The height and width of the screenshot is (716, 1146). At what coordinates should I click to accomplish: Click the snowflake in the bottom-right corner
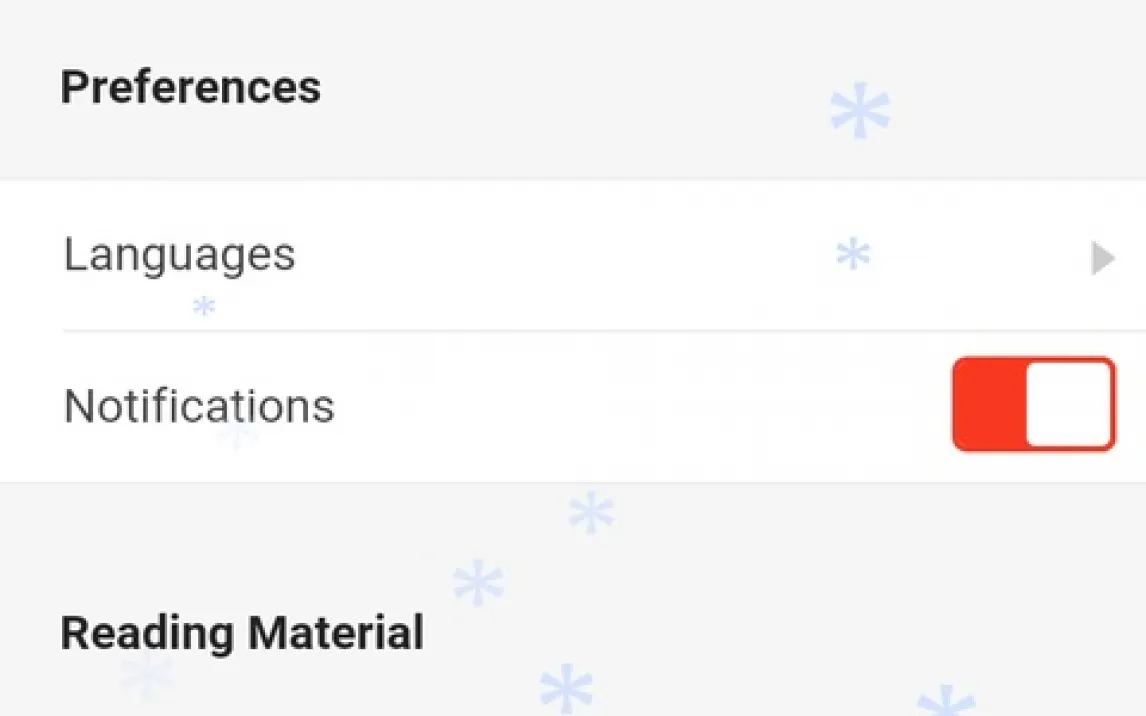[945, 701]
